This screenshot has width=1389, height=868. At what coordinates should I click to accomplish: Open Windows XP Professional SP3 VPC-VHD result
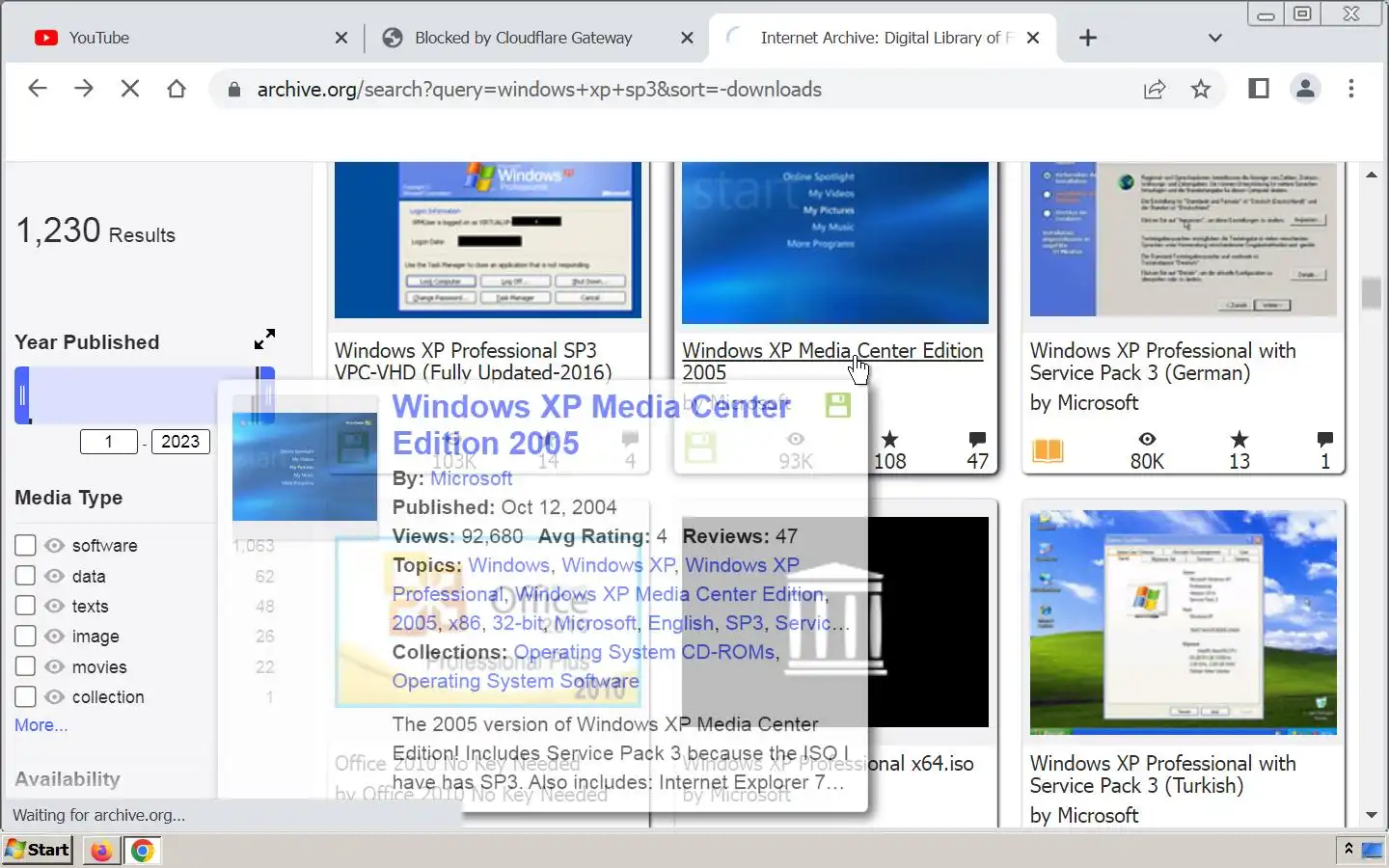[474, 362]
